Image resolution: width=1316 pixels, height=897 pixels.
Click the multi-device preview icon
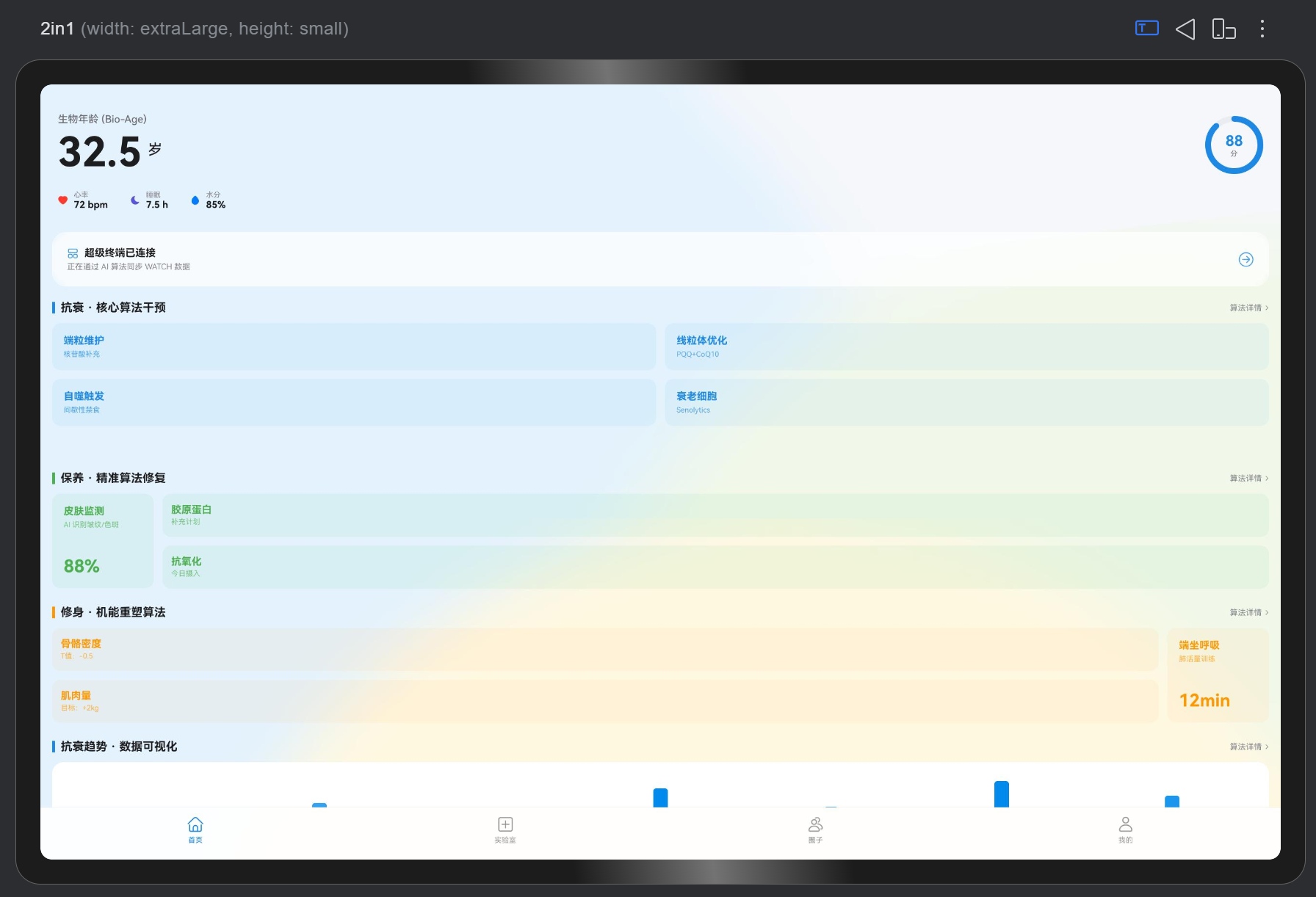coord(1223,29)
